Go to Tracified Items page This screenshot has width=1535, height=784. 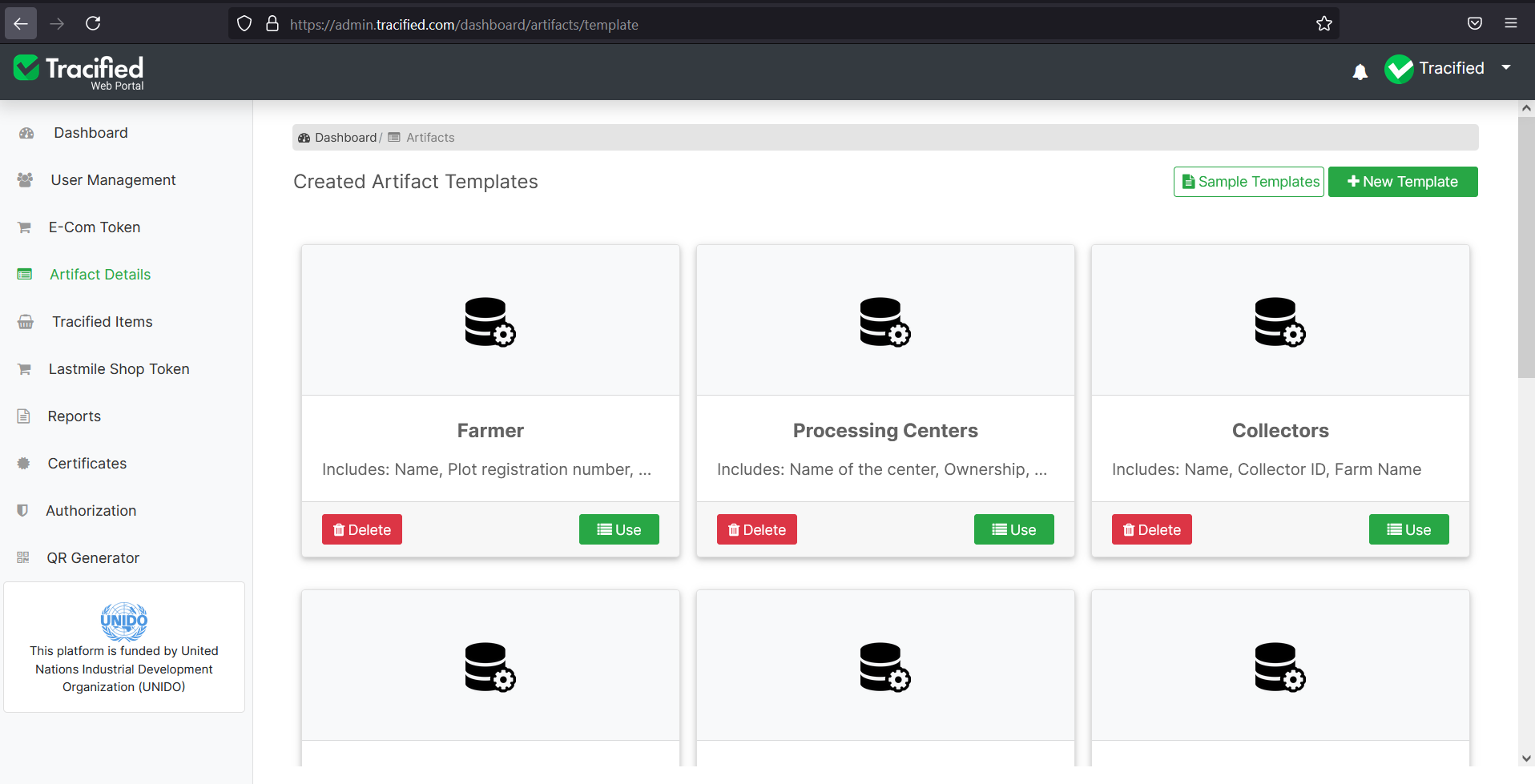(x=103, y=322)
